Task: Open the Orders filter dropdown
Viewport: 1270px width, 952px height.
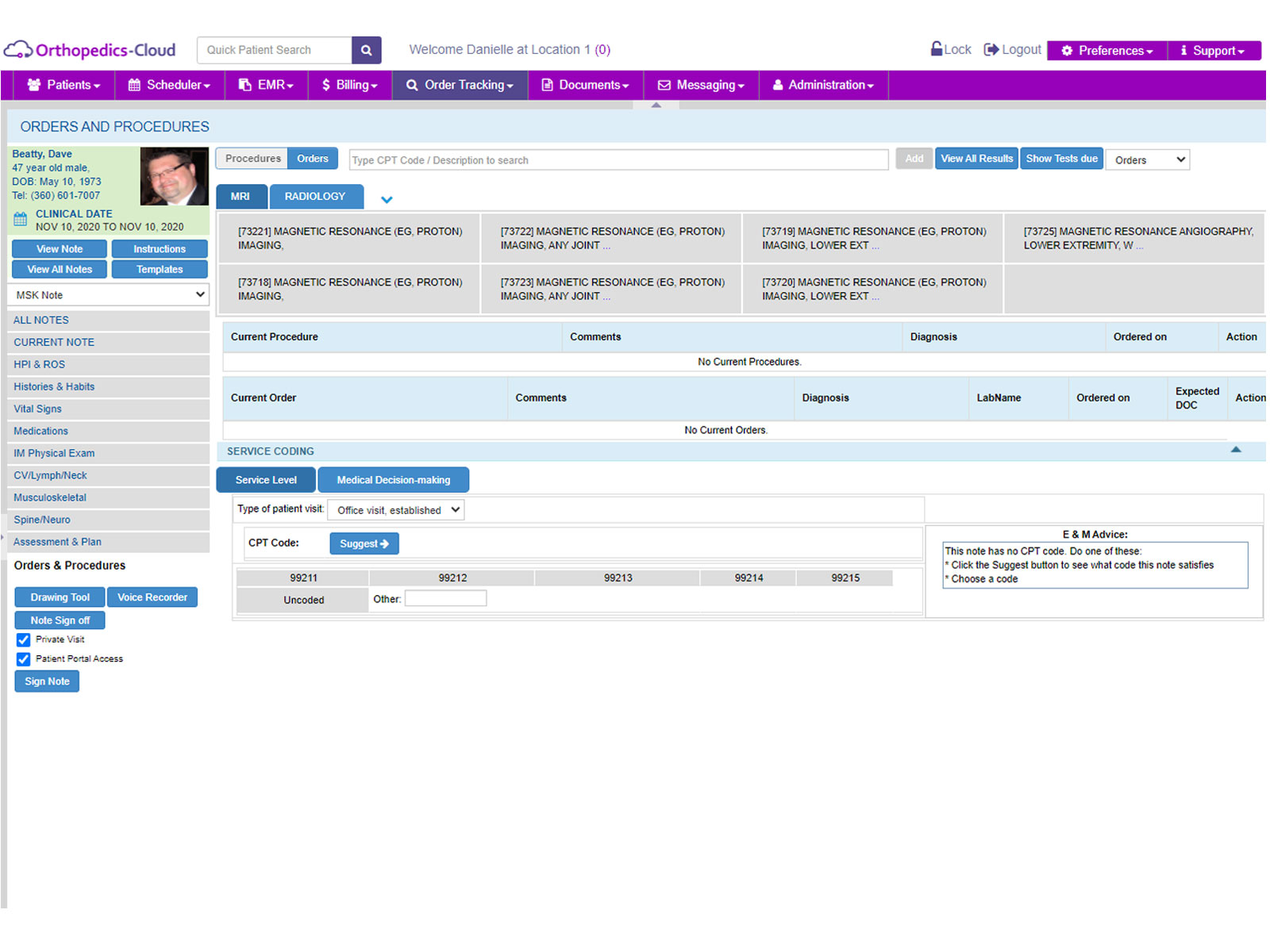Action: point(1148,159)
